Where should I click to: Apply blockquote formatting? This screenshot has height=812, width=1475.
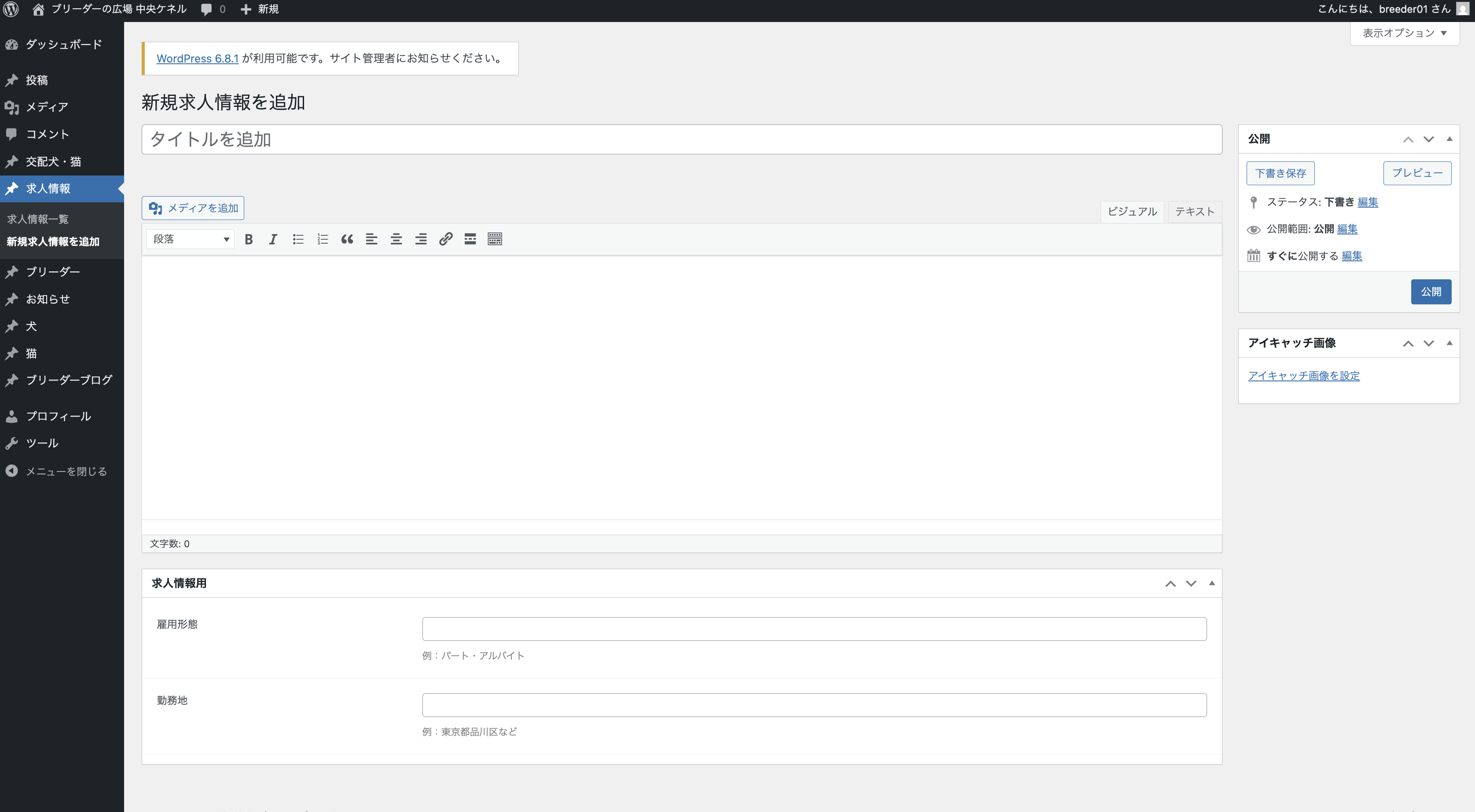347,239
